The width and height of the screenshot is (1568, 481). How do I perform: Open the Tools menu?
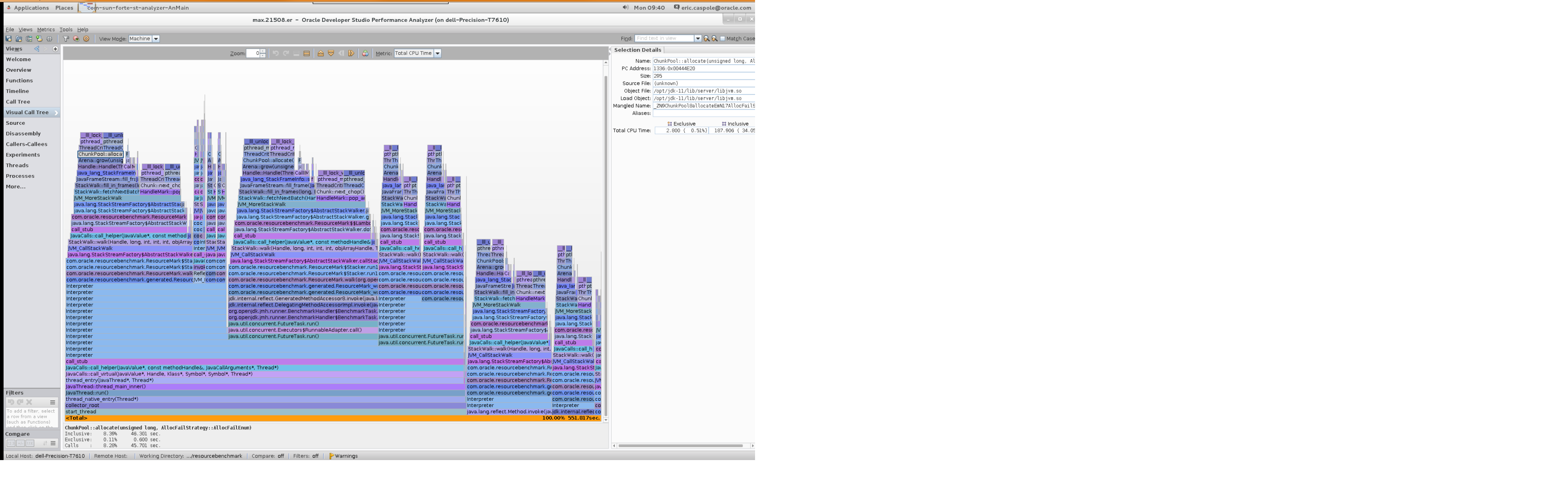[66, 29]
